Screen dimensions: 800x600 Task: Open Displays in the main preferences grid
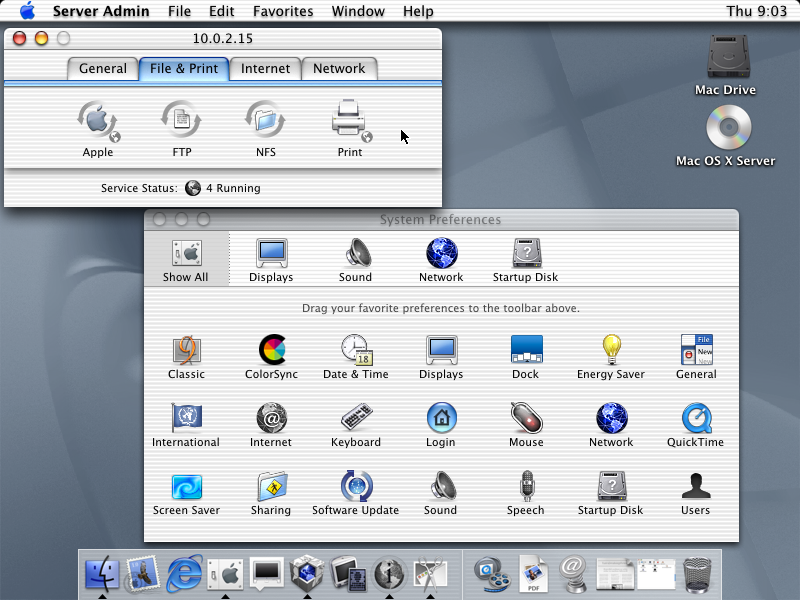441,357
